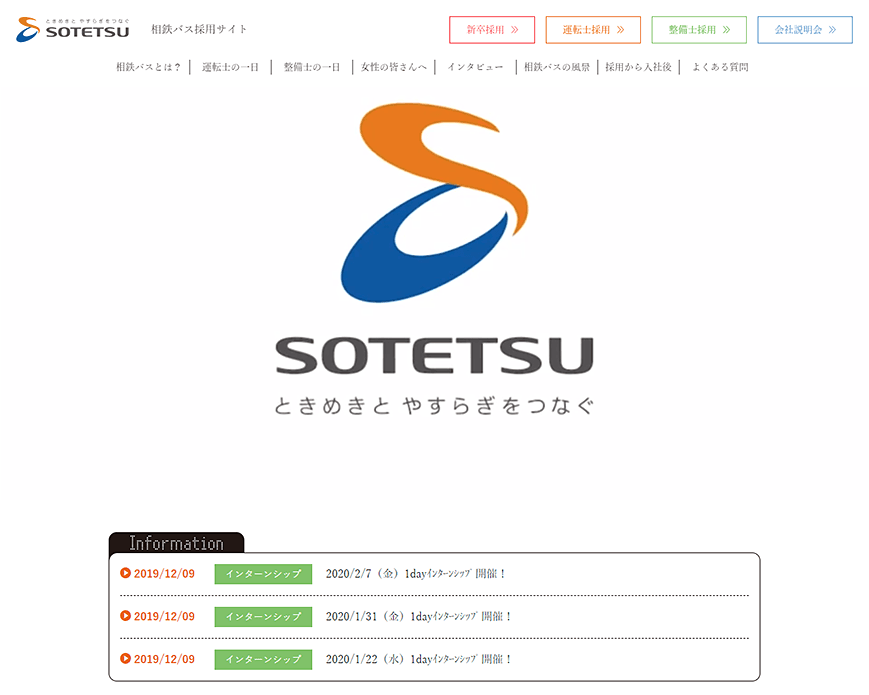The height and width of the screenshot is (695, 869).
Task: Open the 整備士の一日 page from the nav
Action: [x=310, y=66]
